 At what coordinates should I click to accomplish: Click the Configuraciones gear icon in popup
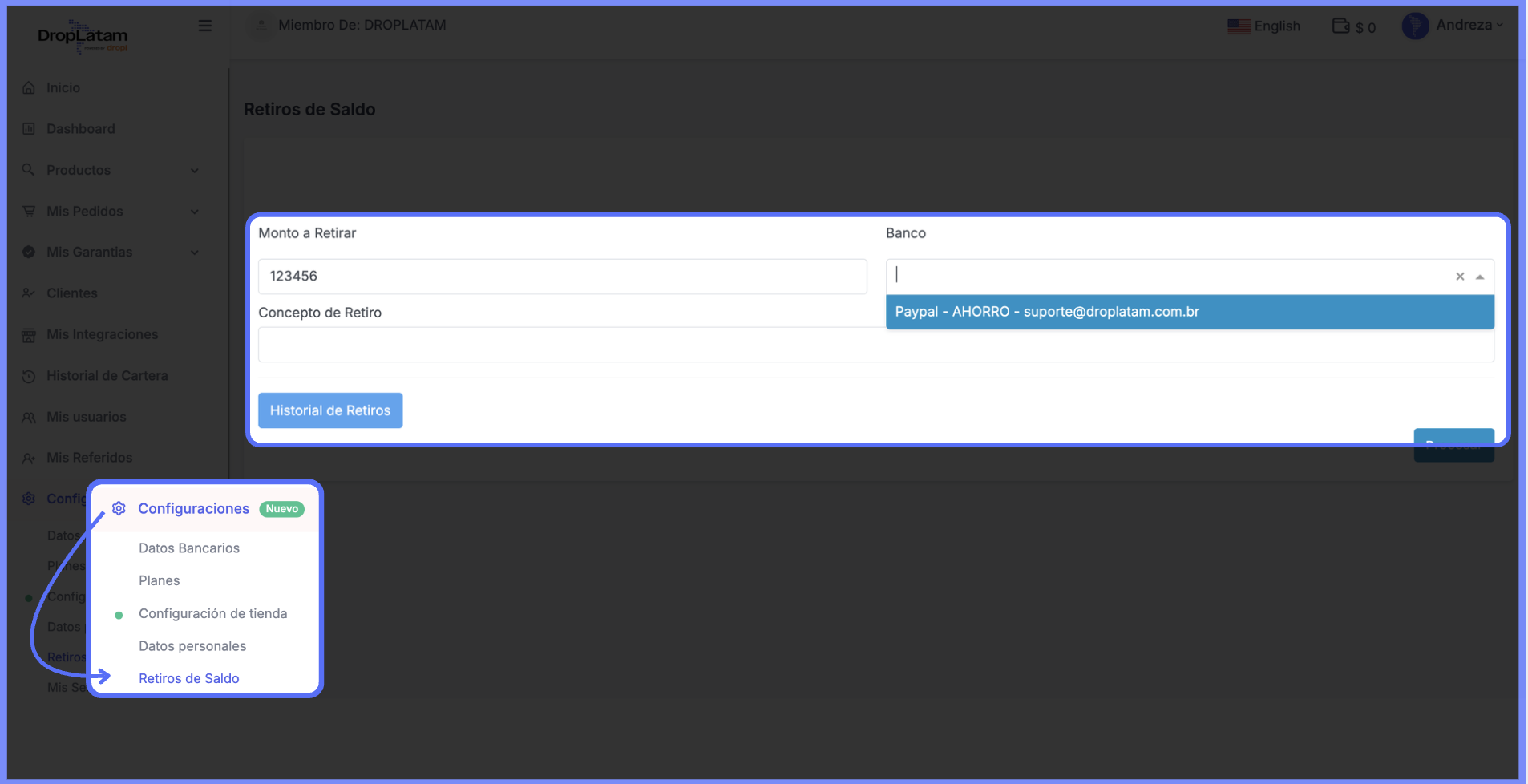tap(119, 509)
